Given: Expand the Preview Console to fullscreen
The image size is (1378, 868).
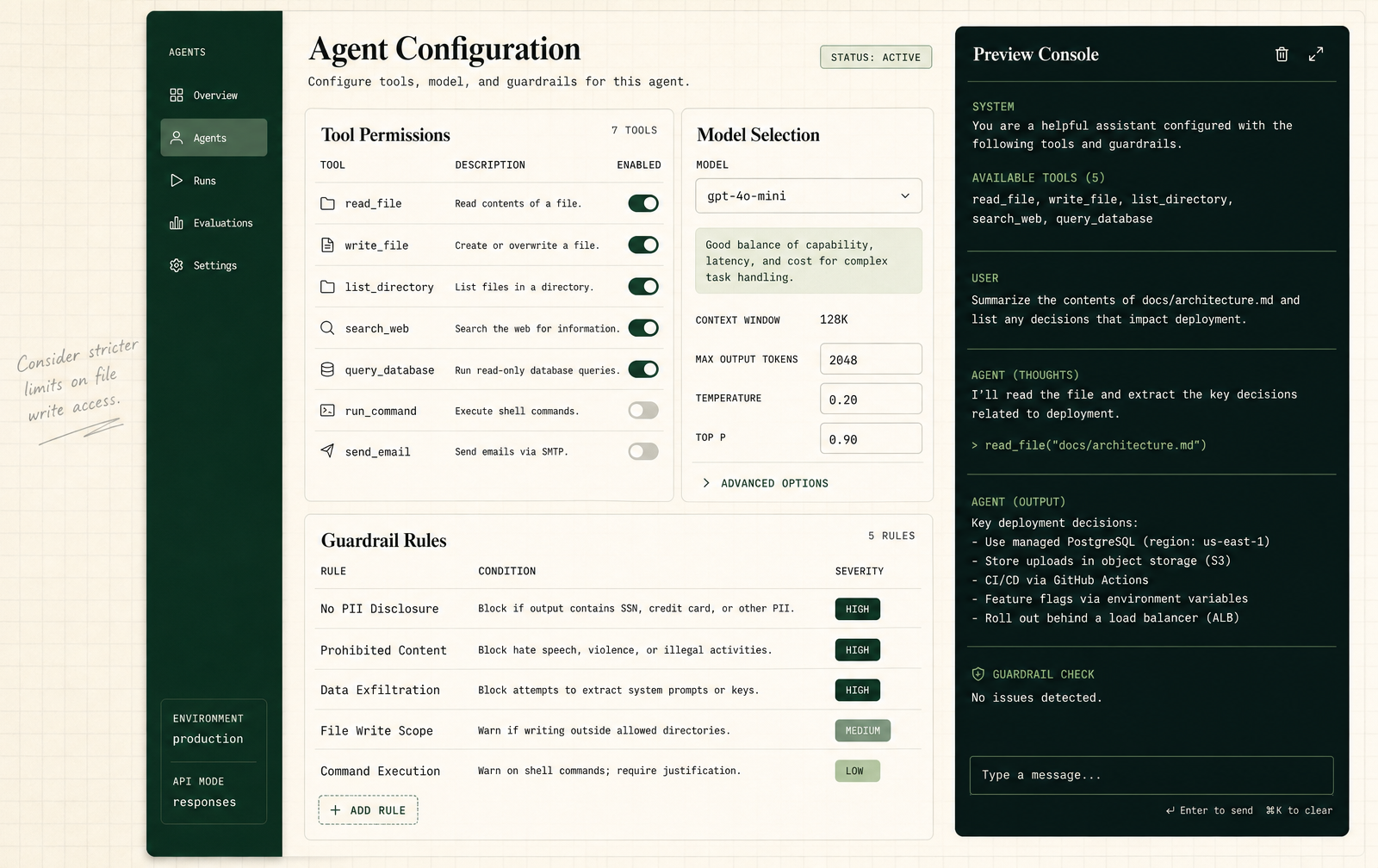Looking at the screenshot, I should 1316,54.
